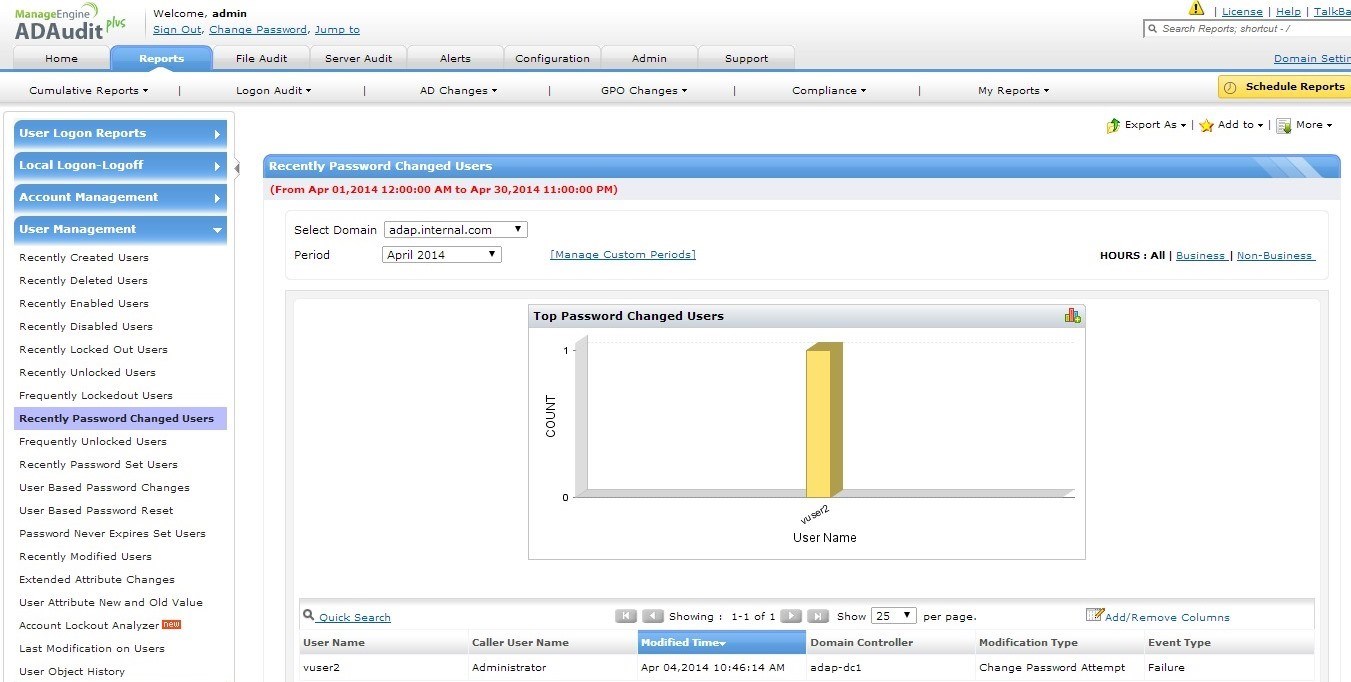Jump to the last results page arrow
The height and width of the screenshot is (682, 1351).
tap(817, 616)
